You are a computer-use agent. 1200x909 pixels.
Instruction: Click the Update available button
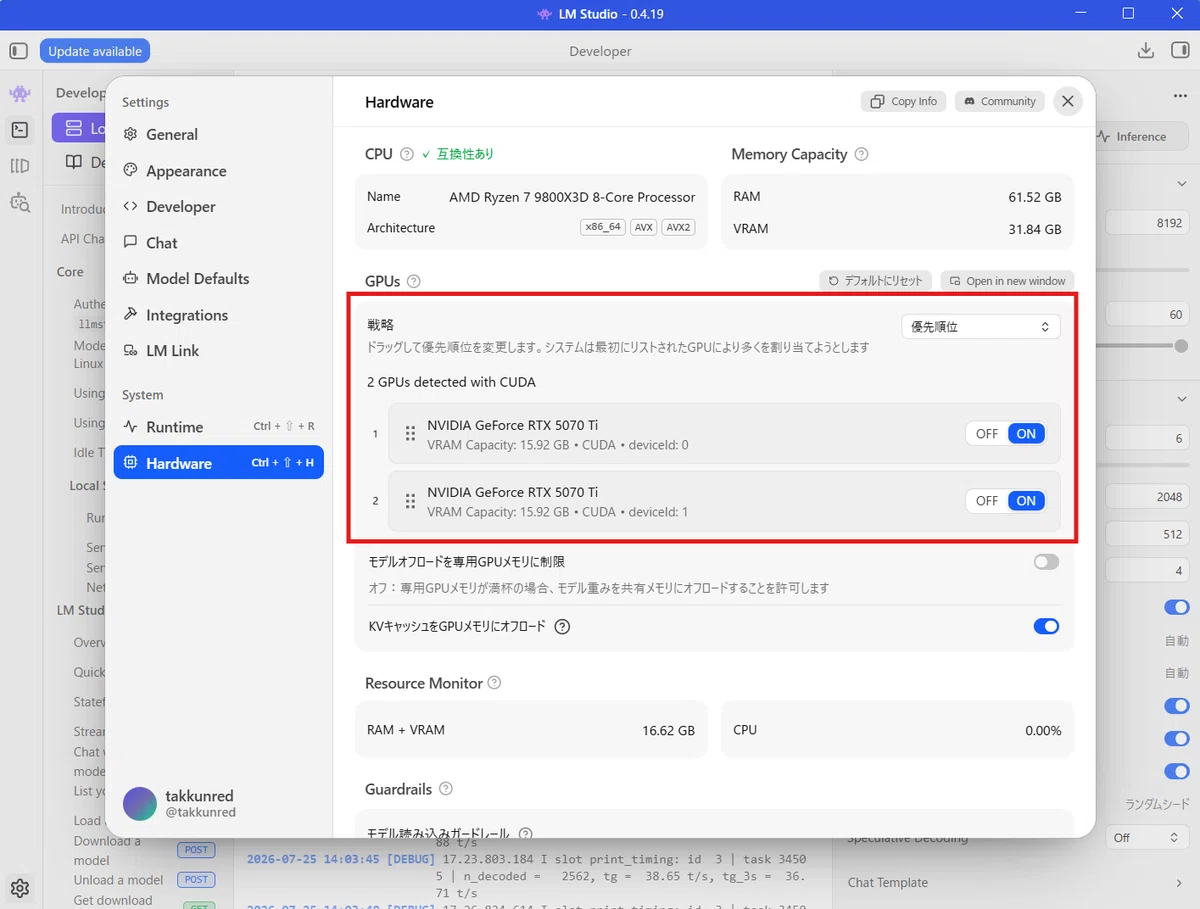click(95, 51)
